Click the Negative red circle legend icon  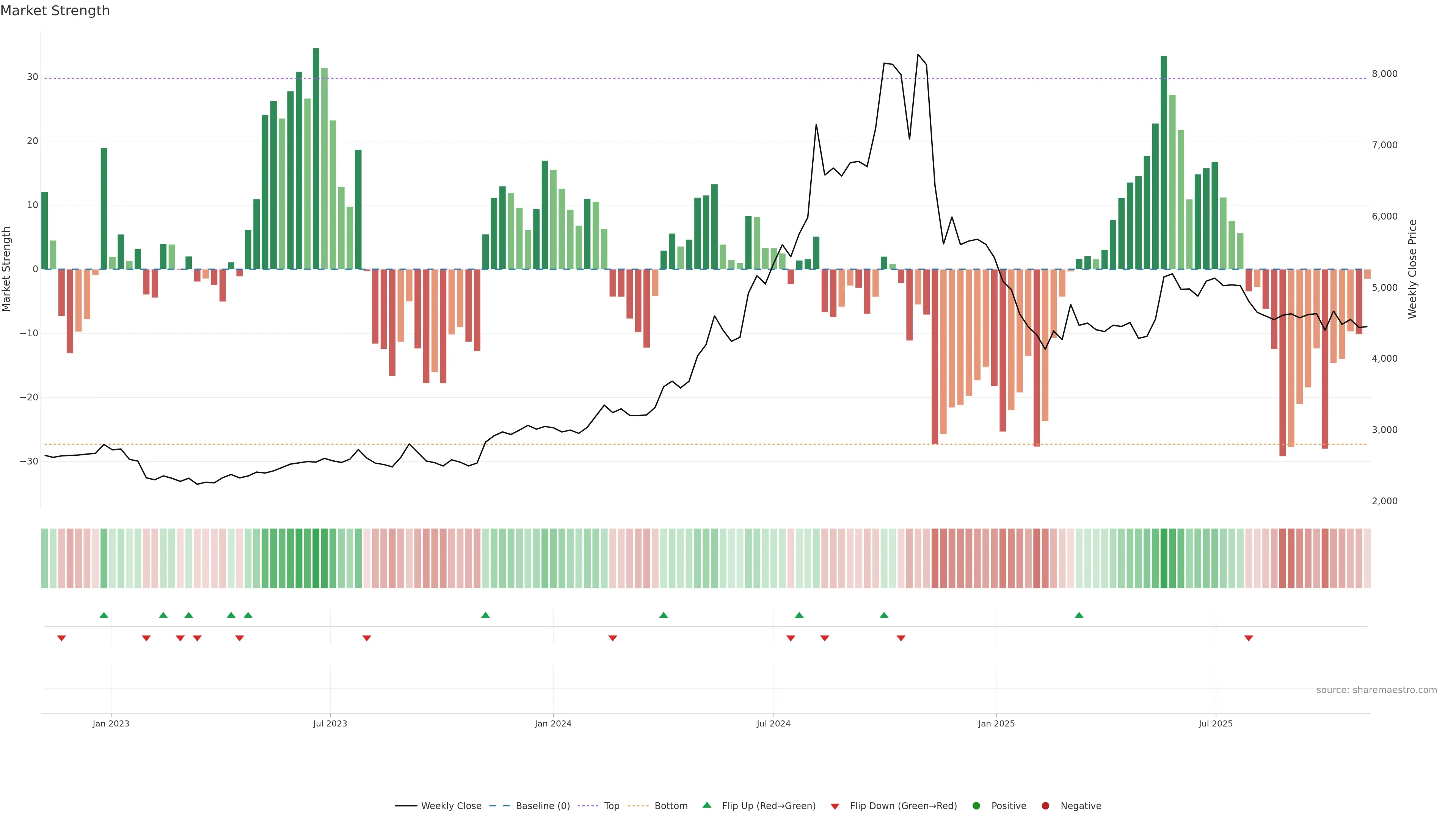click(1045, 806)
